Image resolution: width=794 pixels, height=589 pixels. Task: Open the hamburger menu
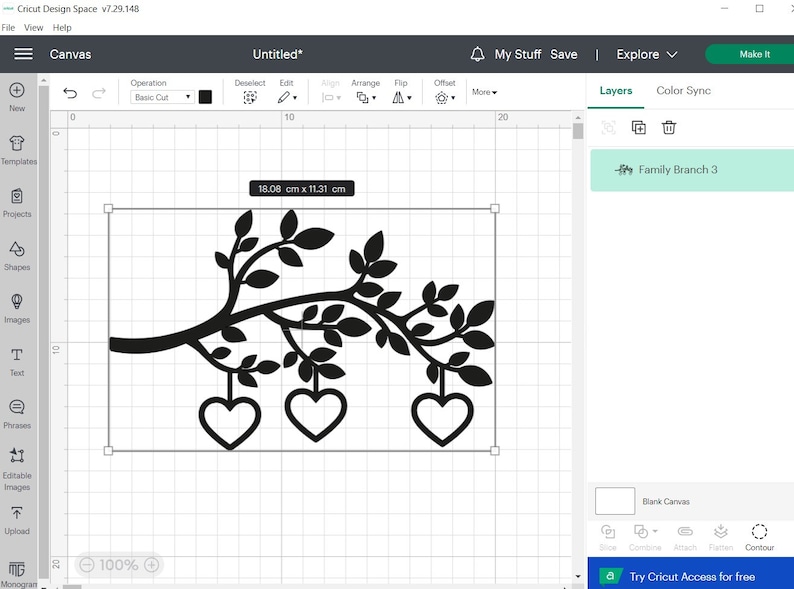coord(23,54)
